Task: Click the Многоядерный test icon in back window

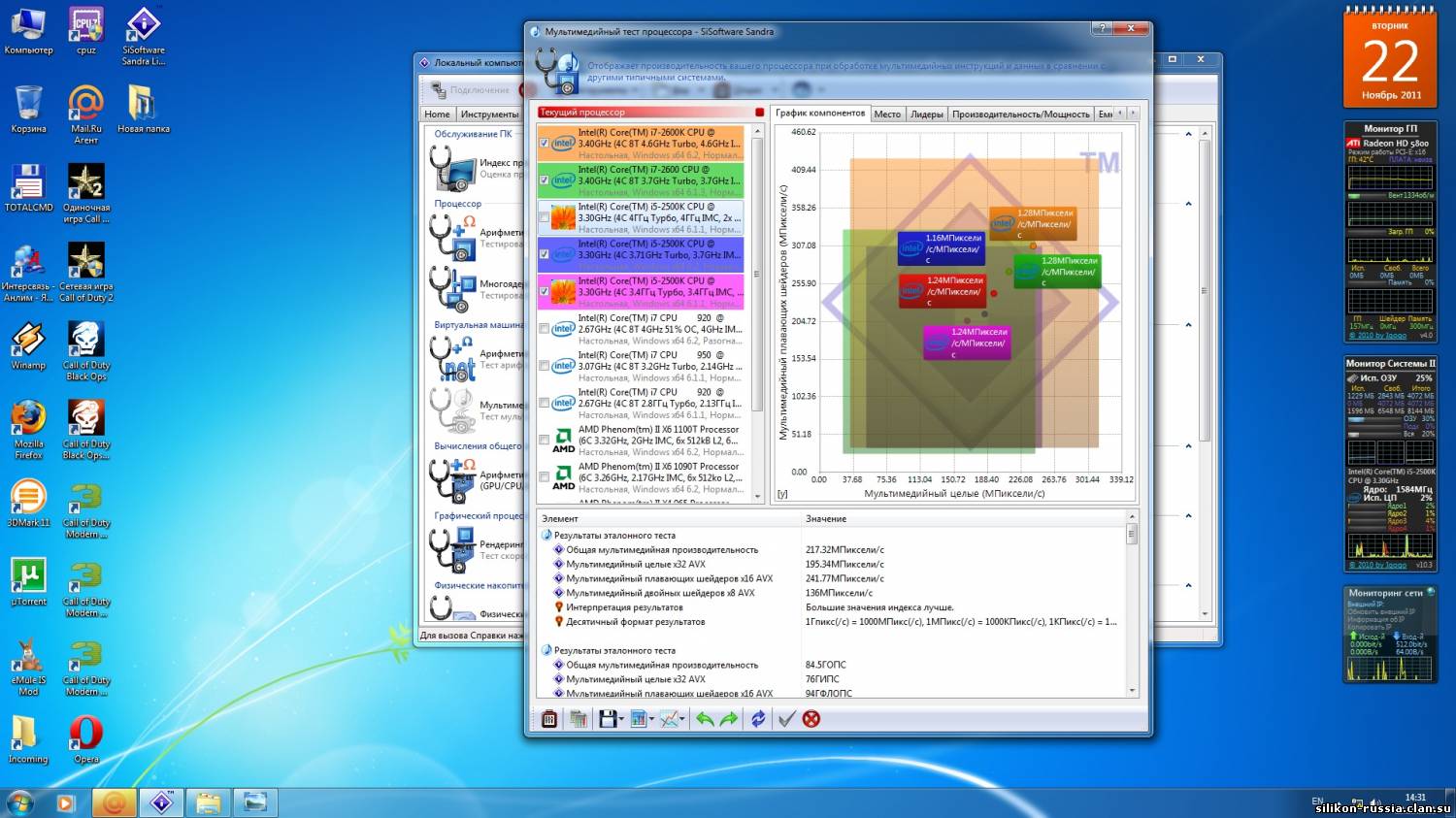Action: click(452, 288)
